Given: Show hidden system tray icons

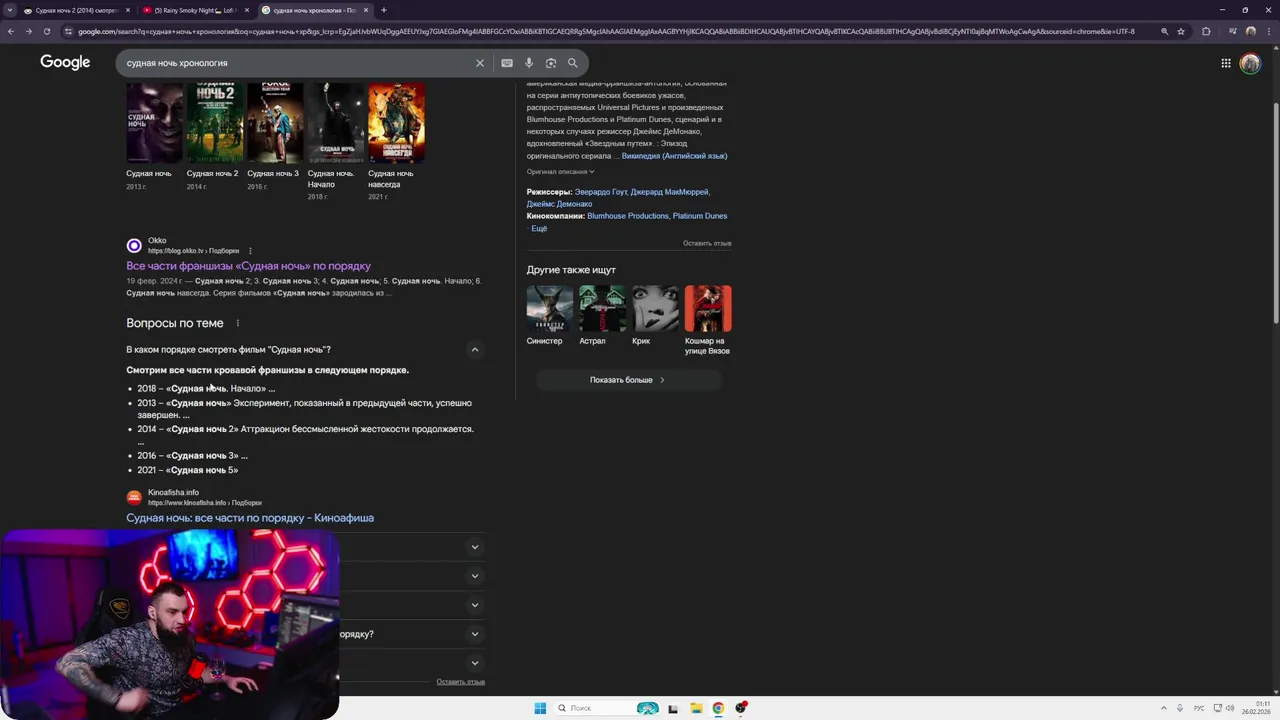Looking at the screenshot, I should (x=1163, y=708).
